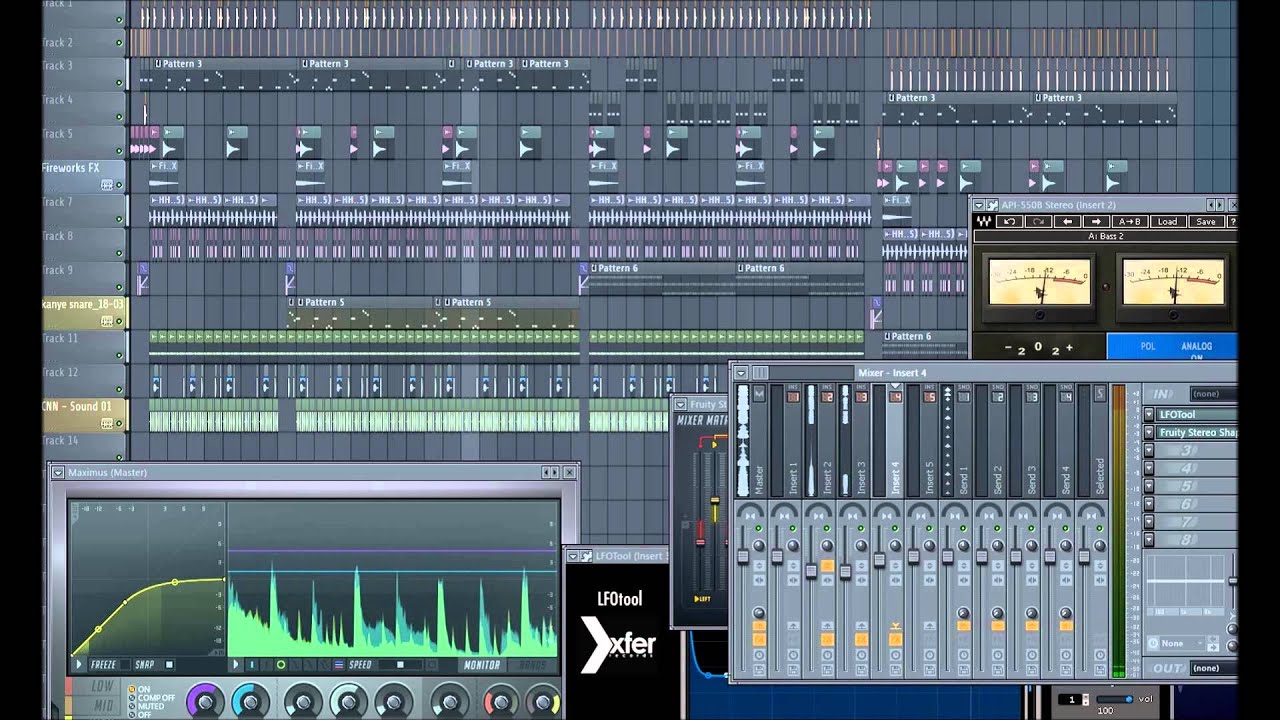The height and width of the screenshot is (720, 1280).
Task: Open the Maximus window options menu
Action: tap(58, 472)
